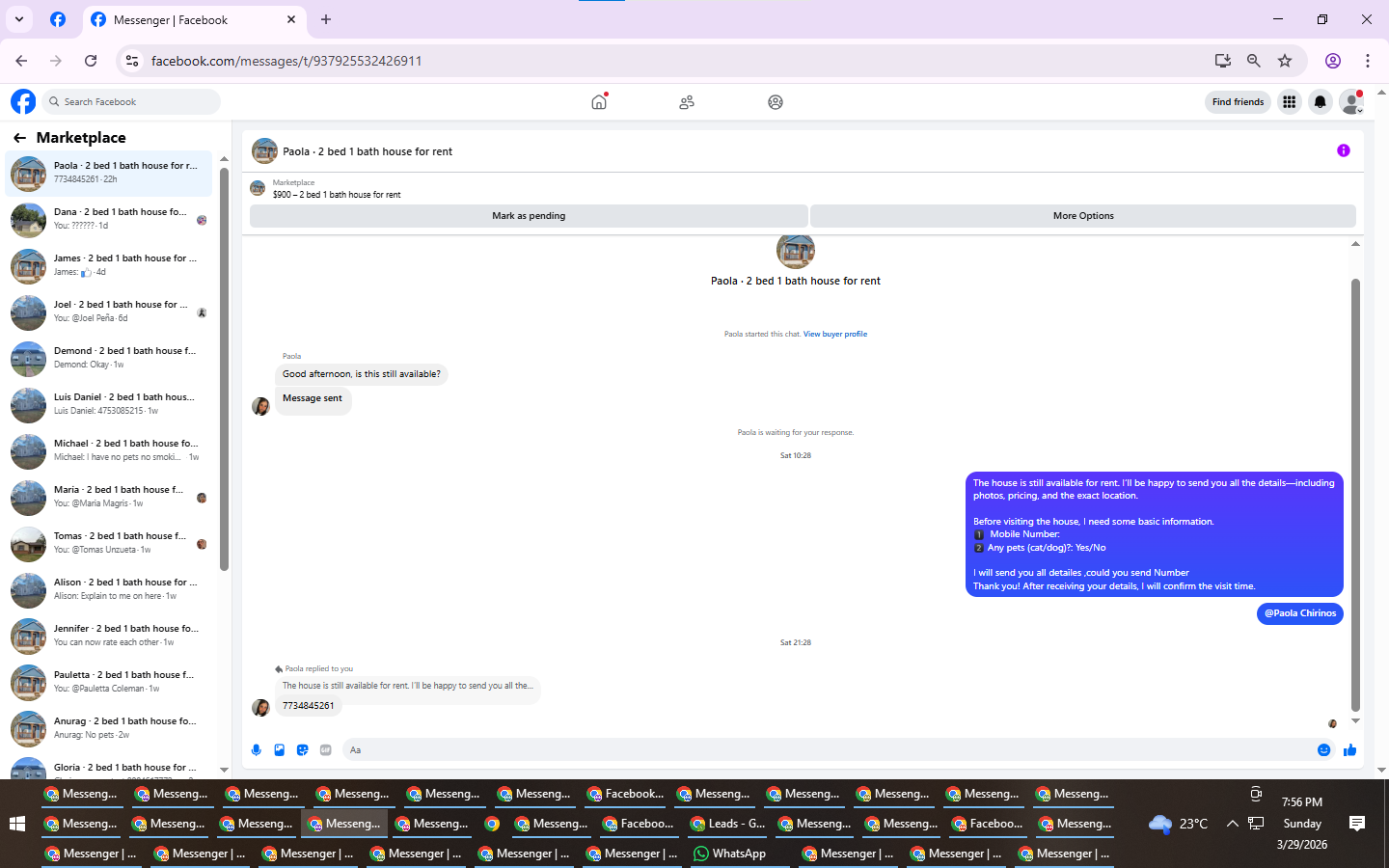The width and height of the screenshot is (1389, 868).
Task: Open the emoji picker icon
Action: click(1324, 750)
